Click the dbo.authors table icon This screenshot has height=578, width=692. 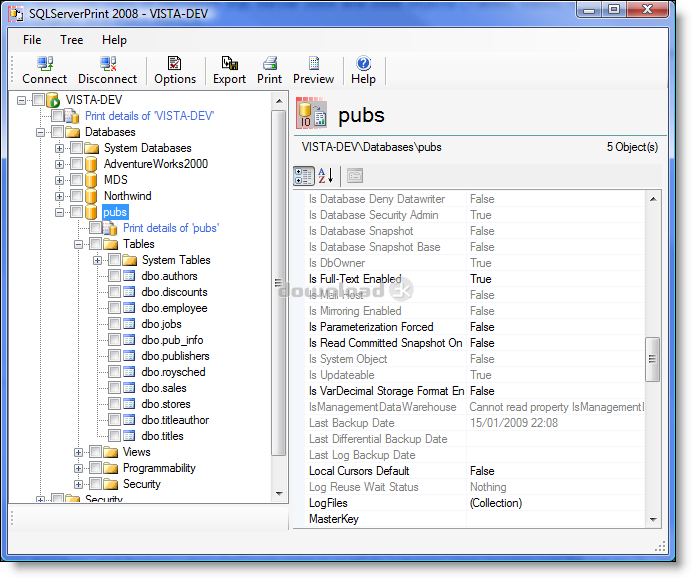pyautogui.click(x=129, y=276)
